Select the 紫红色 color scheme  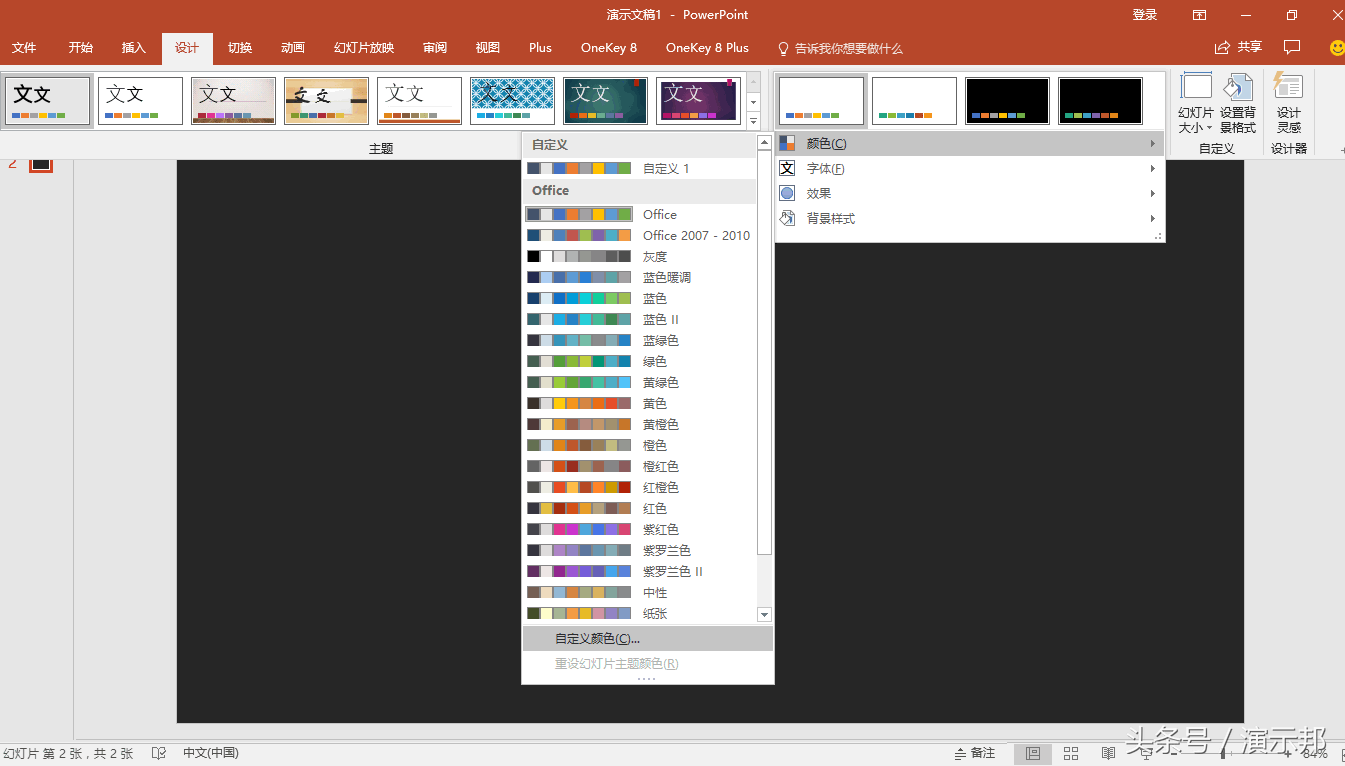639,530
